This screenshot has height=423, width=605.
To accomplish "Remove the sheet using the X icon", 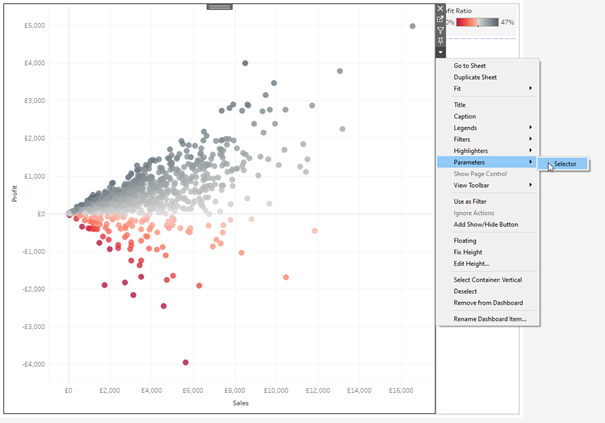I will [440, 8].
